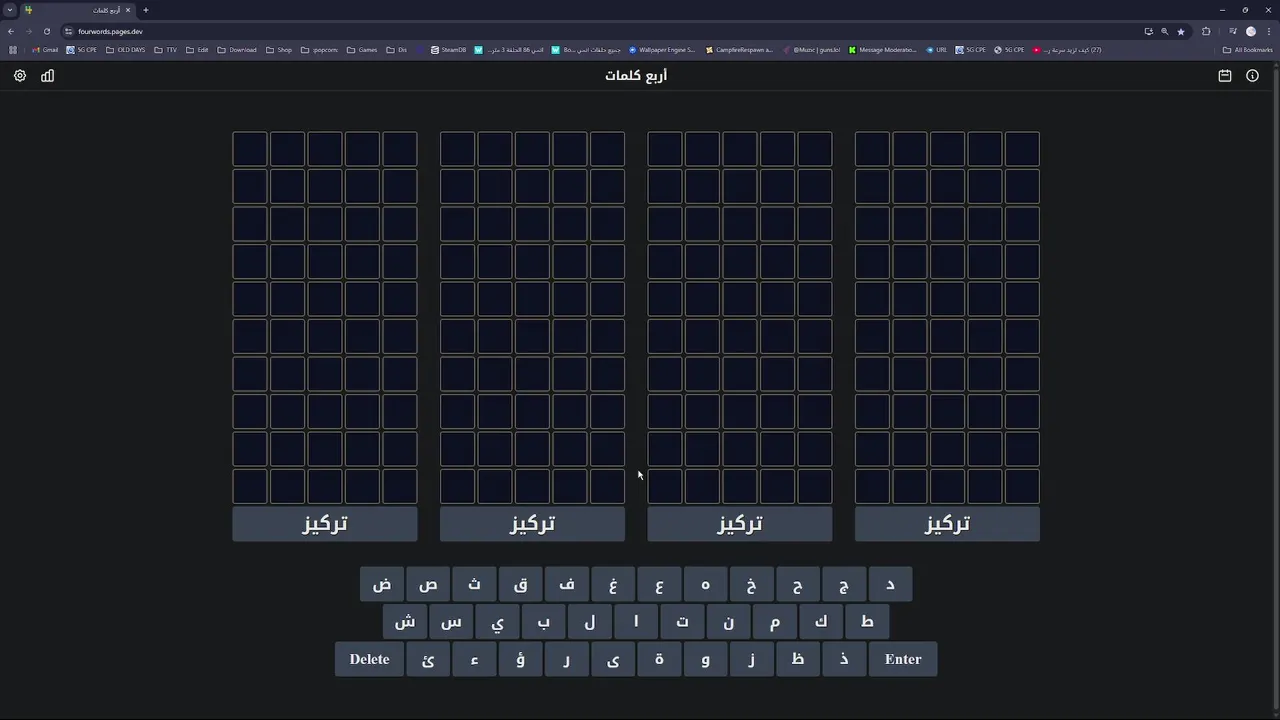
Task: Click تركيز button under the rightmost grid
Action: [947, 524]
